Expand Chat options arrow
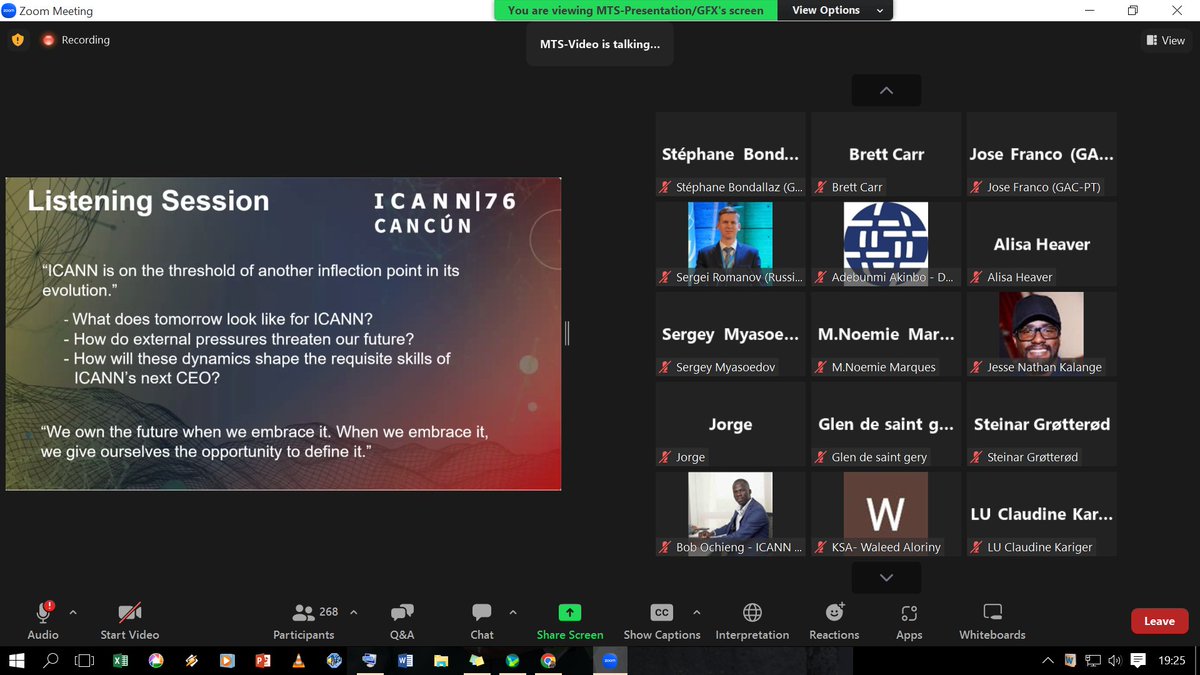 click(x=513, y=612)
